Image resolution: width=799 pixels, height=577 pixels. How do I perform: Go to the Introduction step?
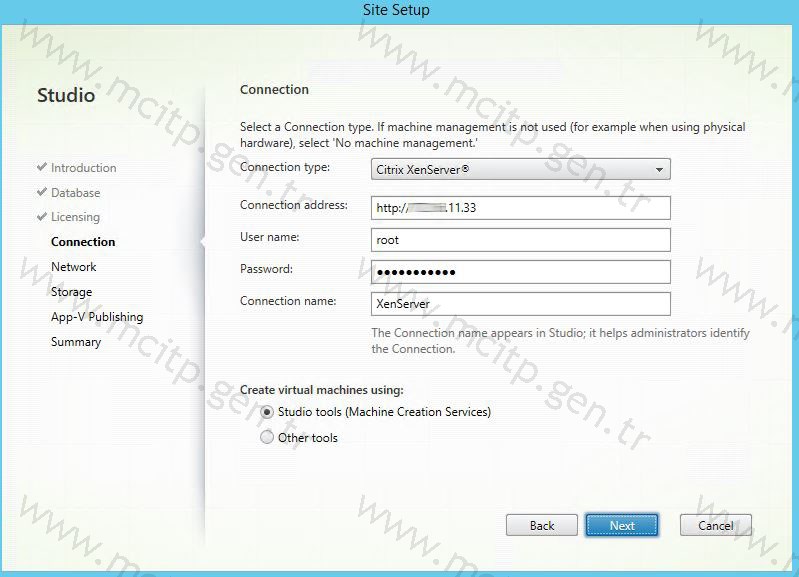coord(84,168)
